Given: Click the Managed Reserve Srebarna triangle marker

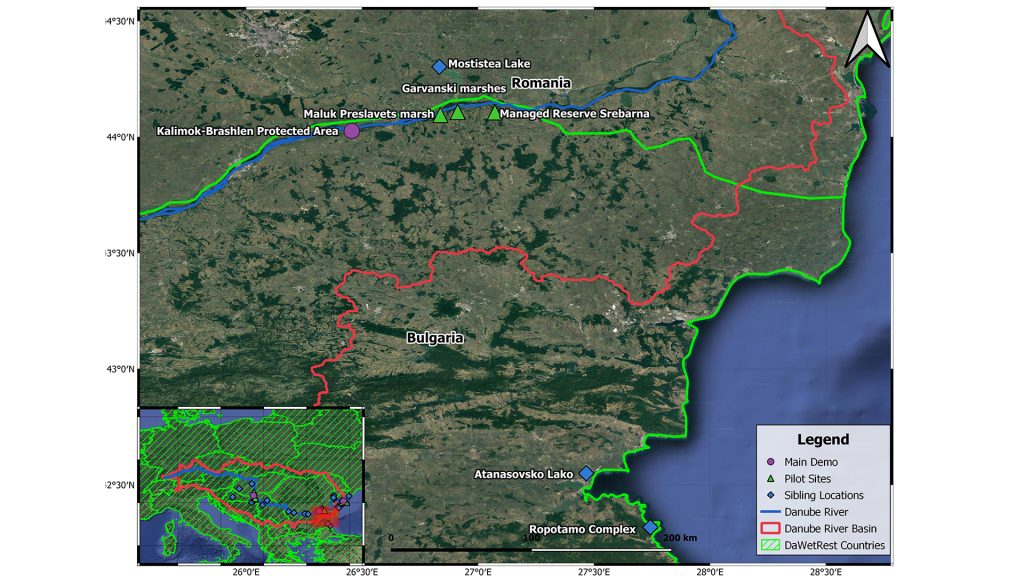Looking at the screenshot, I should tap(494, 113).
